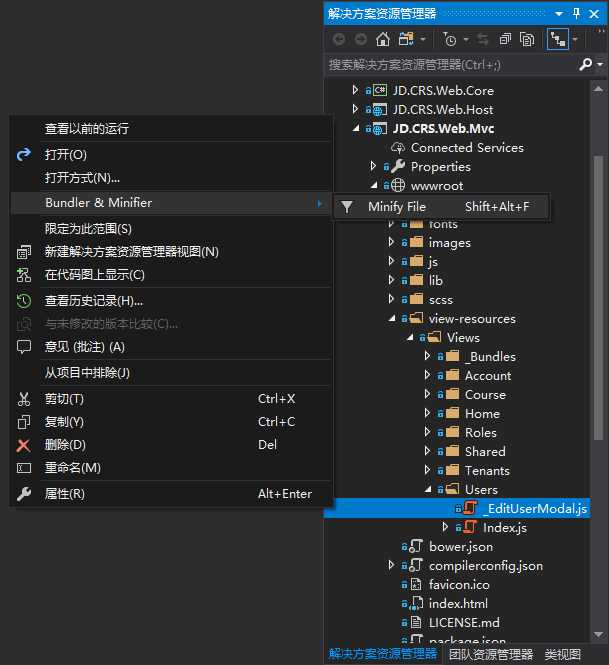Image resolution: width=609 pixels, height=665 pixels.
Task: Open the Solution Explorer window options dropdown
Action: tap(559, 14)
